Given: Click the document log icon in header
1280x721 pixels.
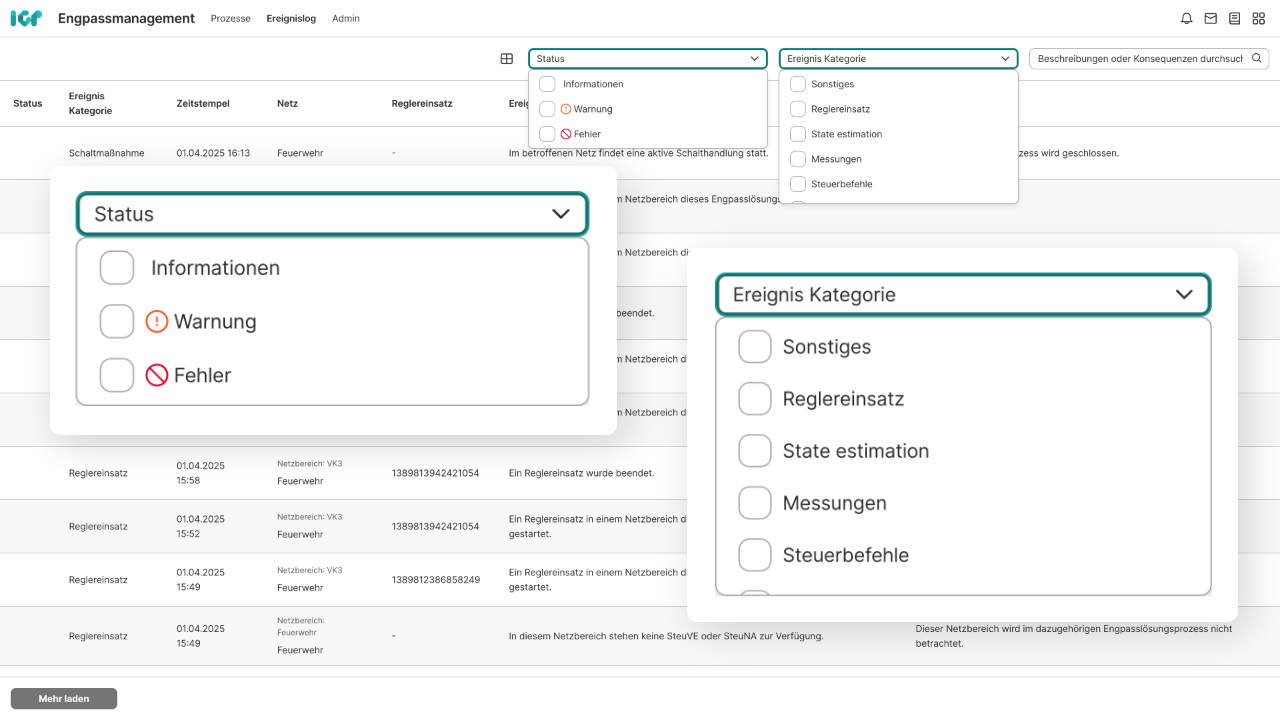Looking at the screenshot, I should tap(1235, 18).
